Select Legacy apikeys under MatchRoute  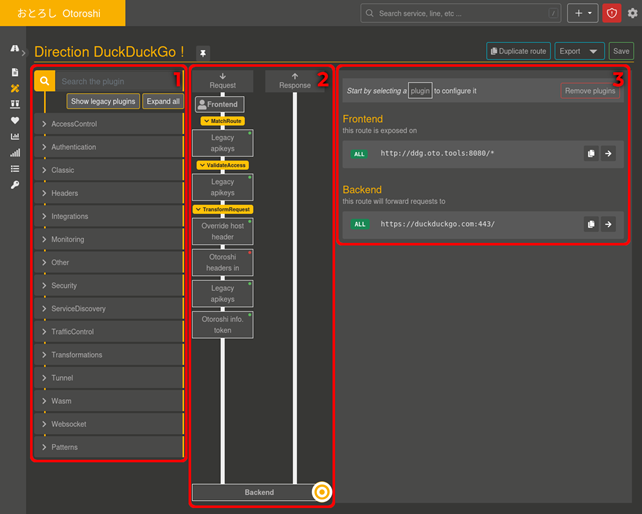[x=223, y=143]
